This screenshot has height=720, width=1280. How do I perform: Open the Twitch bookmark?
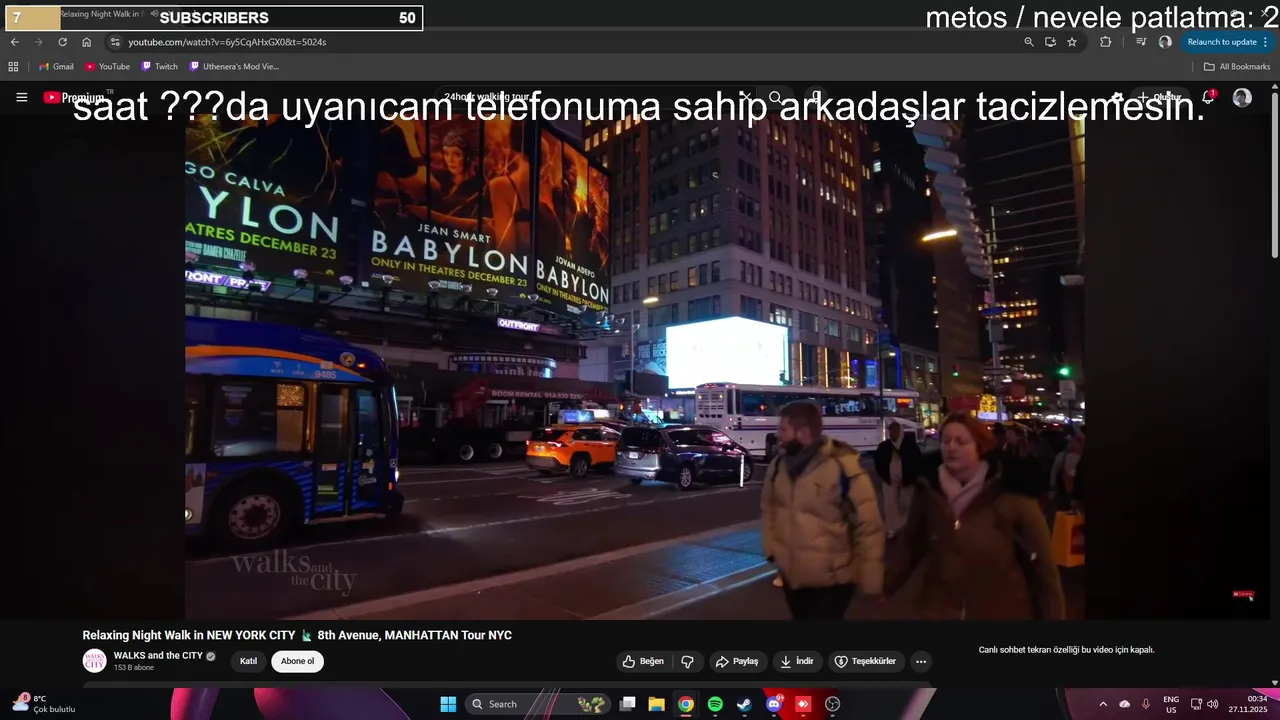160,67
